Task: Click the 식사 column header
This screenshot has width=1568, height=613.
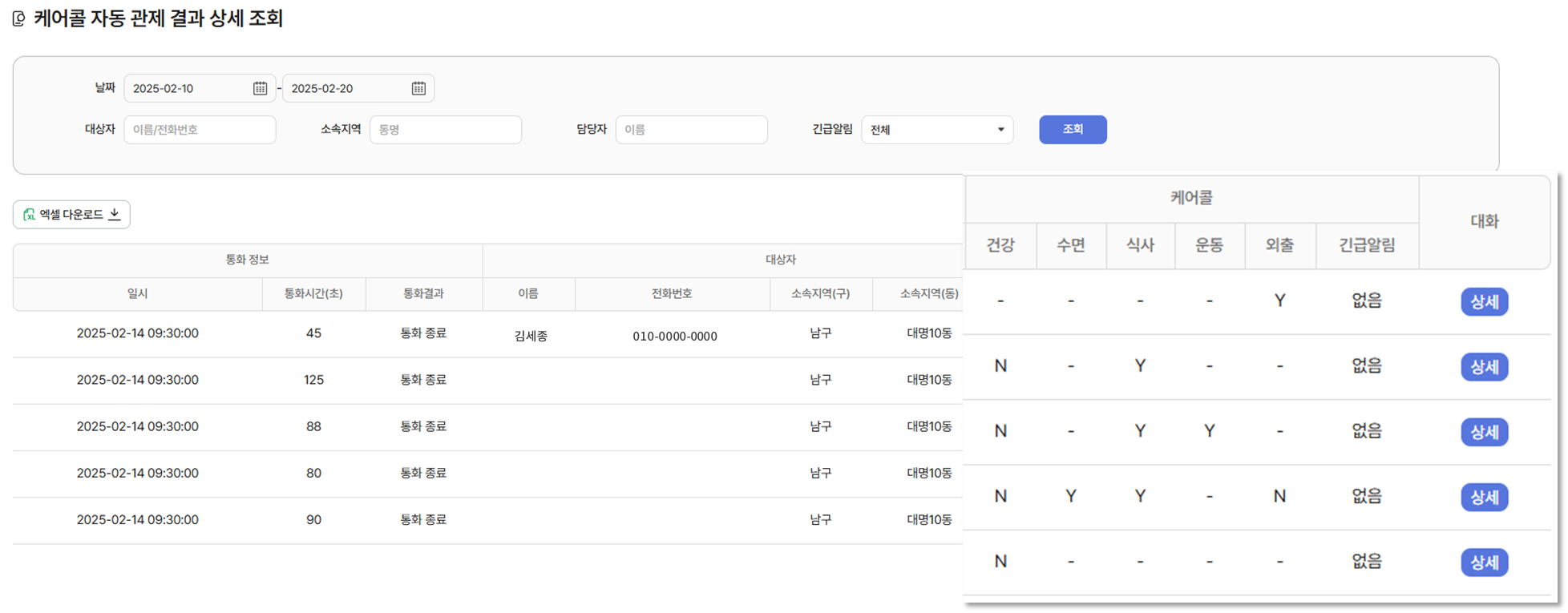Action: coord(1140,245)
